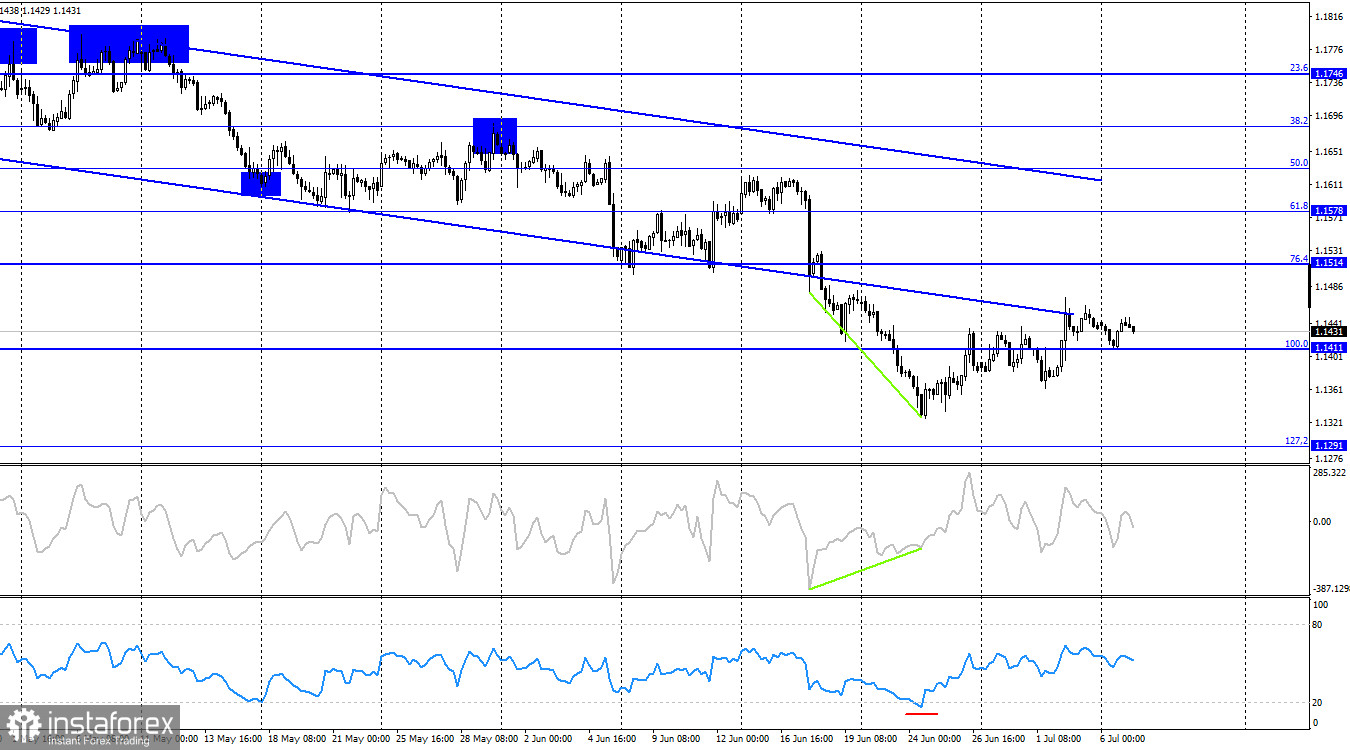Select the 61.8 Fibonacci level label
This screenshot has height=750, width=1350.
pos(1299,206)
